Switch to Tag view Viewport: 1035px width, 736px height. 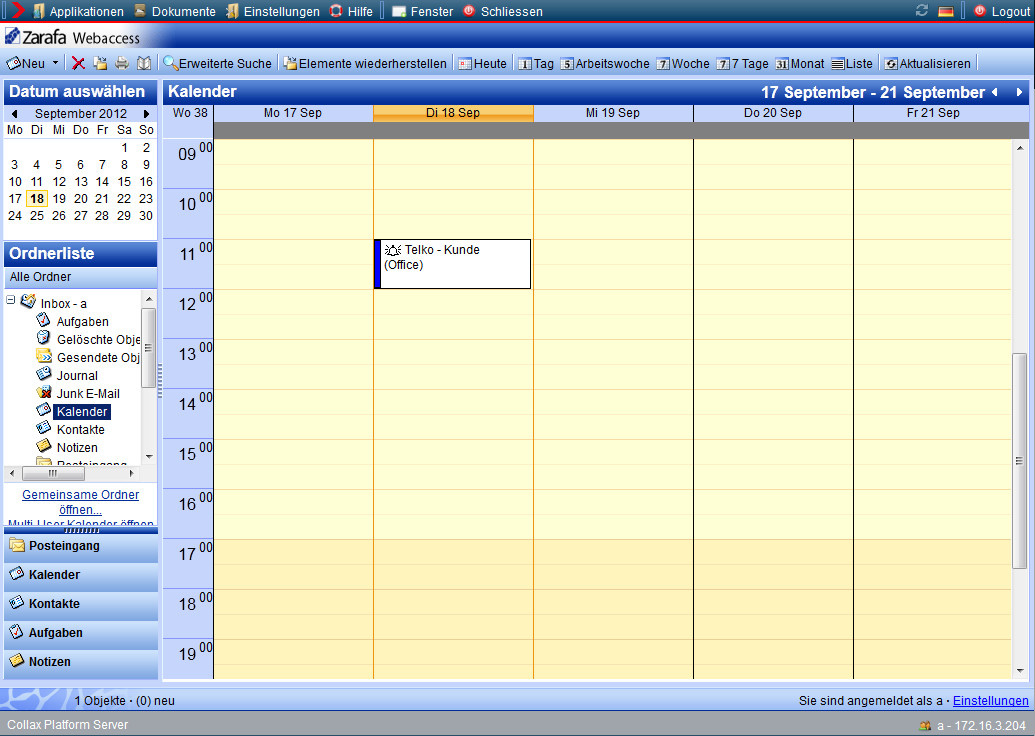coord(536,63)
